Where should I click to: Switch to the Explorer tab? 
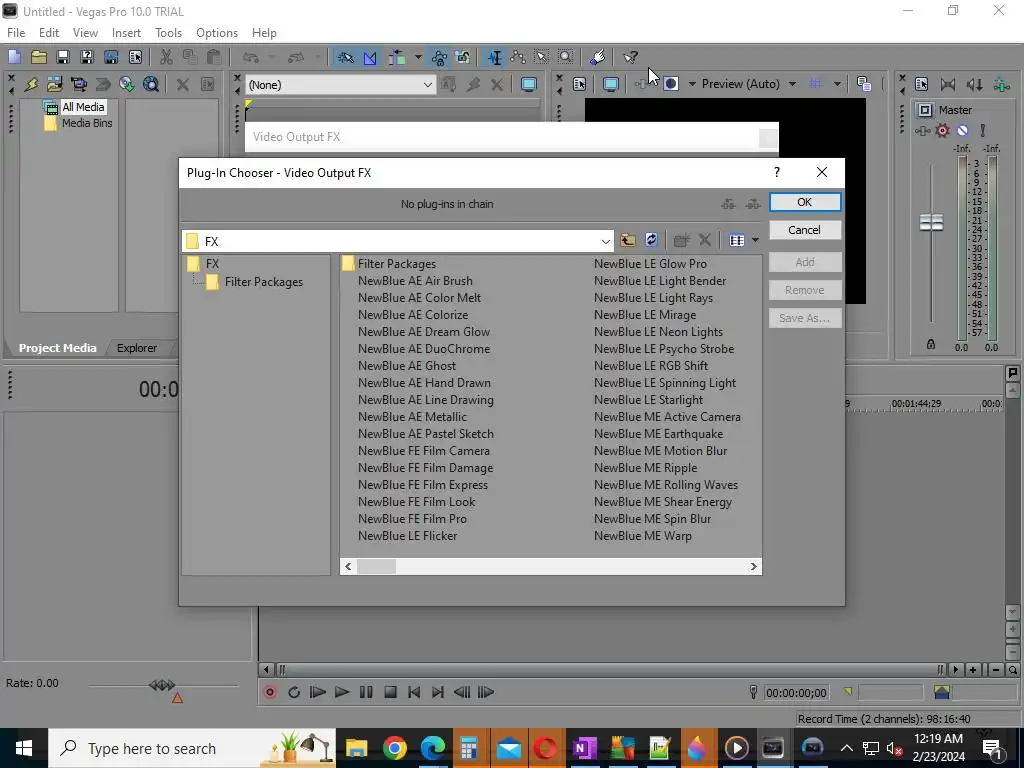click(136, 348)
